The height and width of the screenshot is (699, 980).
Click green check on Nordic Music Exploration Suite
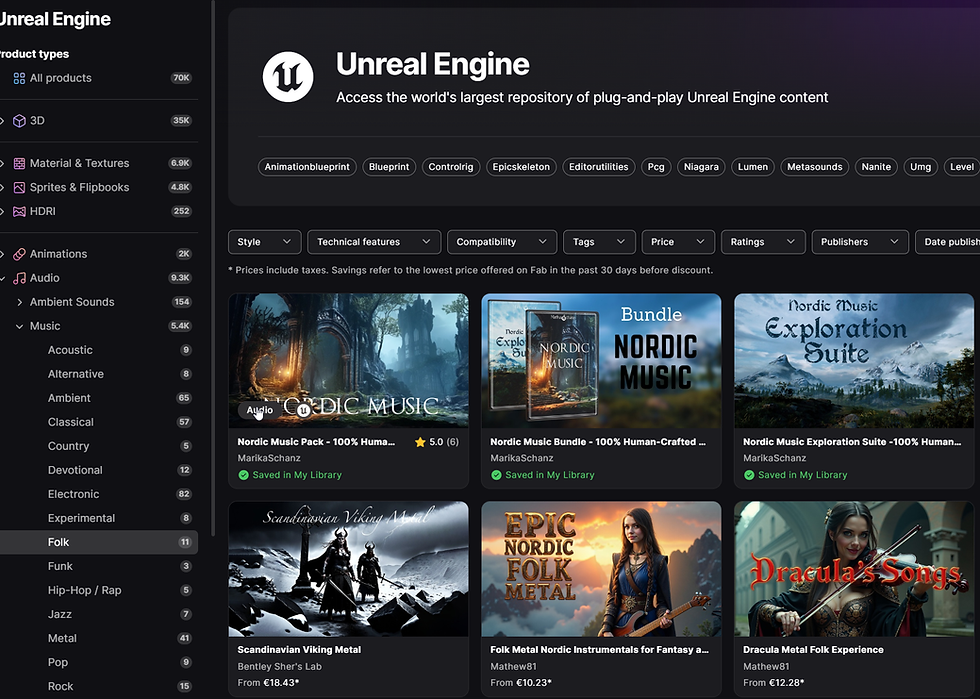point(749,475)
